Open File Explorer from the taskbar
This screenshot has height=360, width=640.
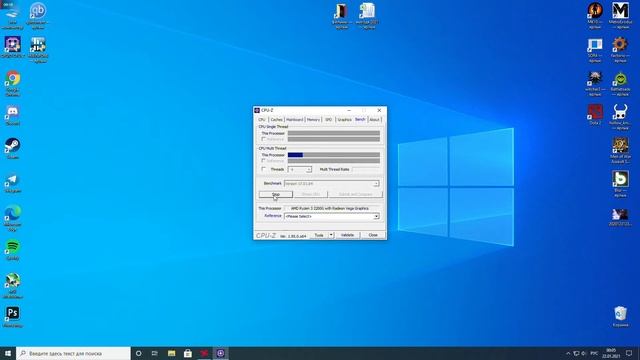(x=171, y=353)
